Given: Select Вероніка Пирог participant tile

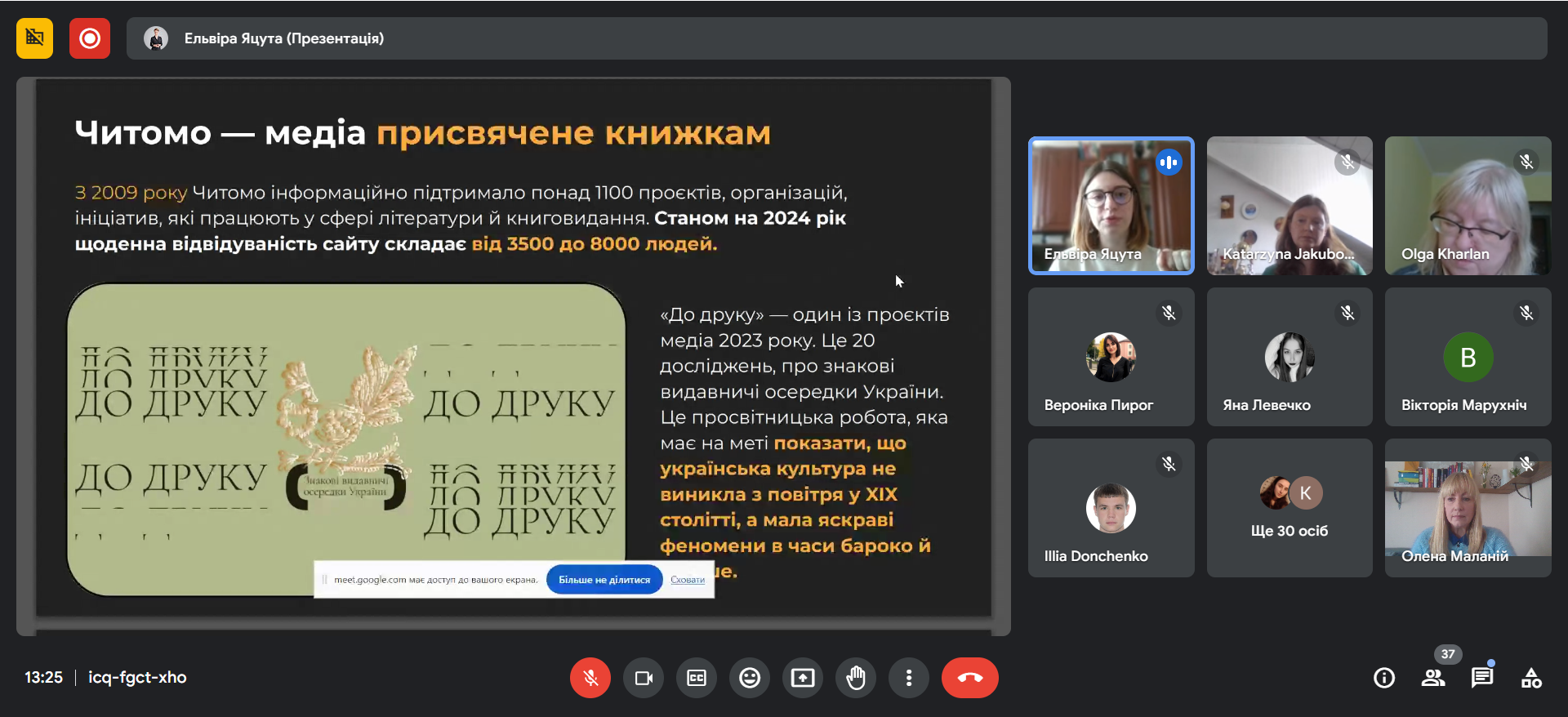Looking at the screenshot, I should [x=1111, y=357].
